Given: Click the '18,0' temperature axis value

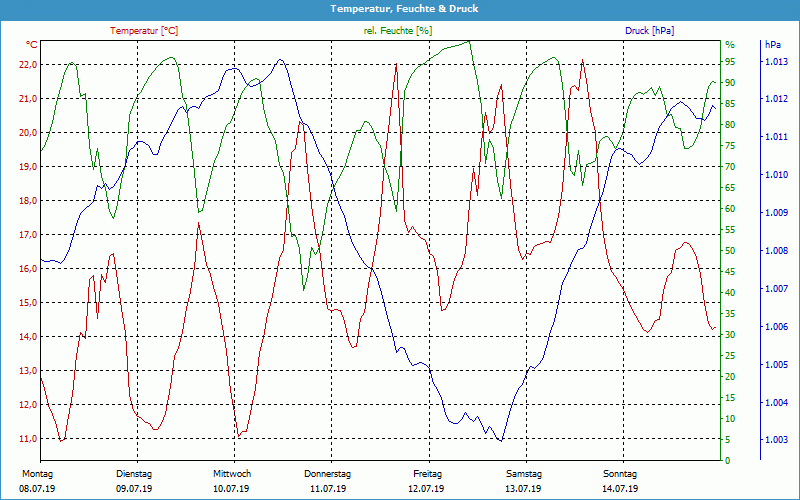Looking at the screenshot, I should (28, 201).
